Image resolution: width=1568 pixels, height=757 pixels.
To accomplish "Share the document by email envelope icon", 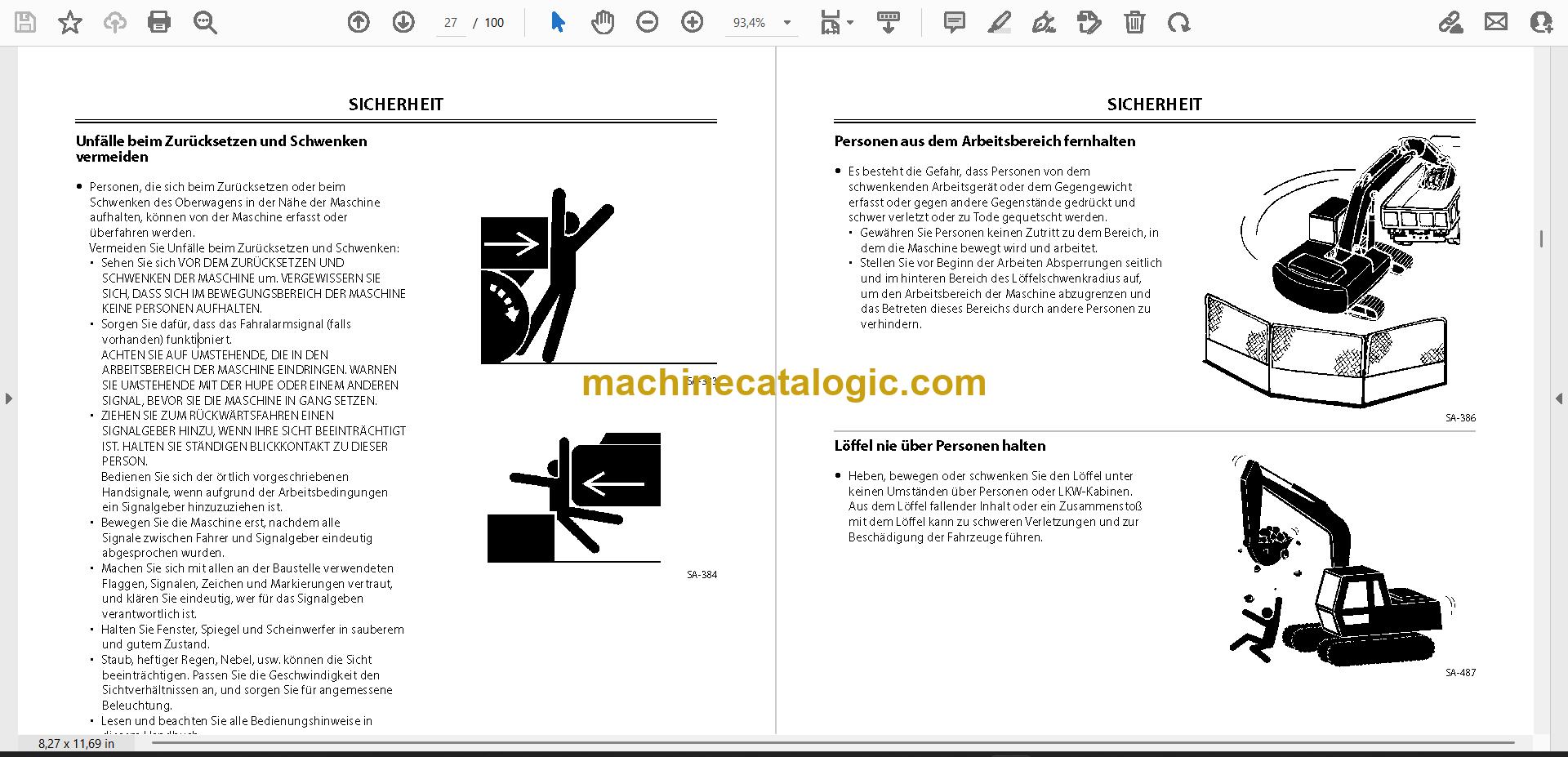I will tap(1496, 22).
